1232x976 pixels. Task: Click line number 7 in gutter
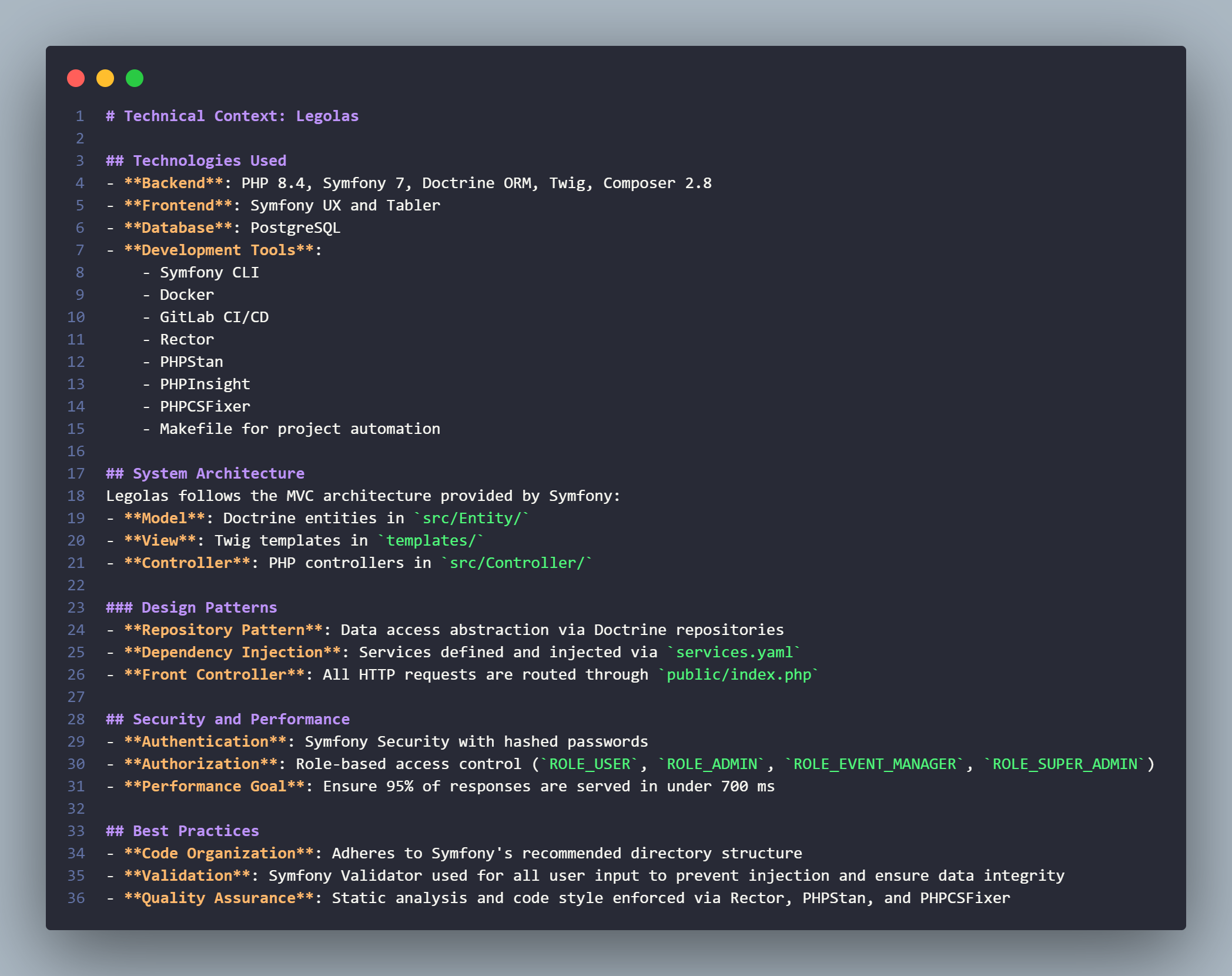[80, 250]
